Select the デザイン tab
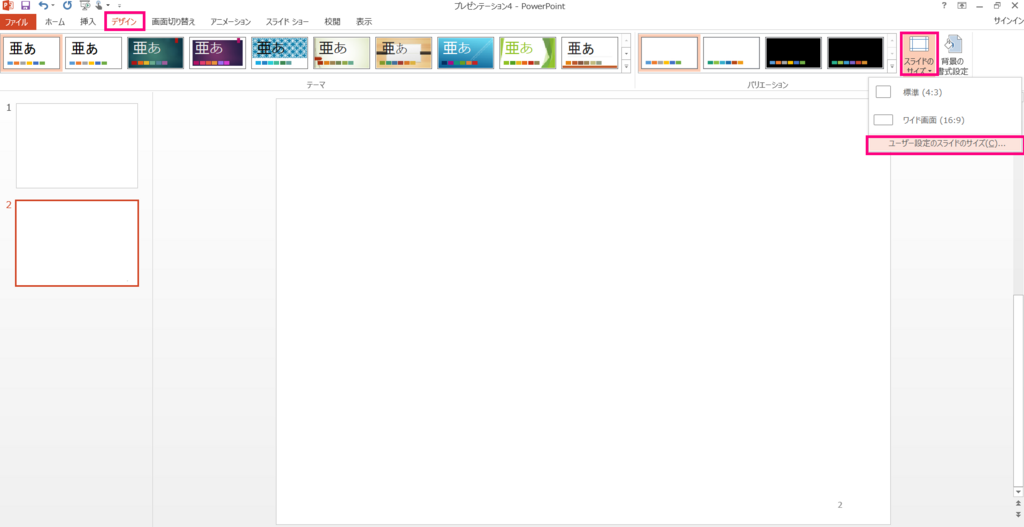Viewport: 1024px width, 527px height. click(x=124, y=22)
